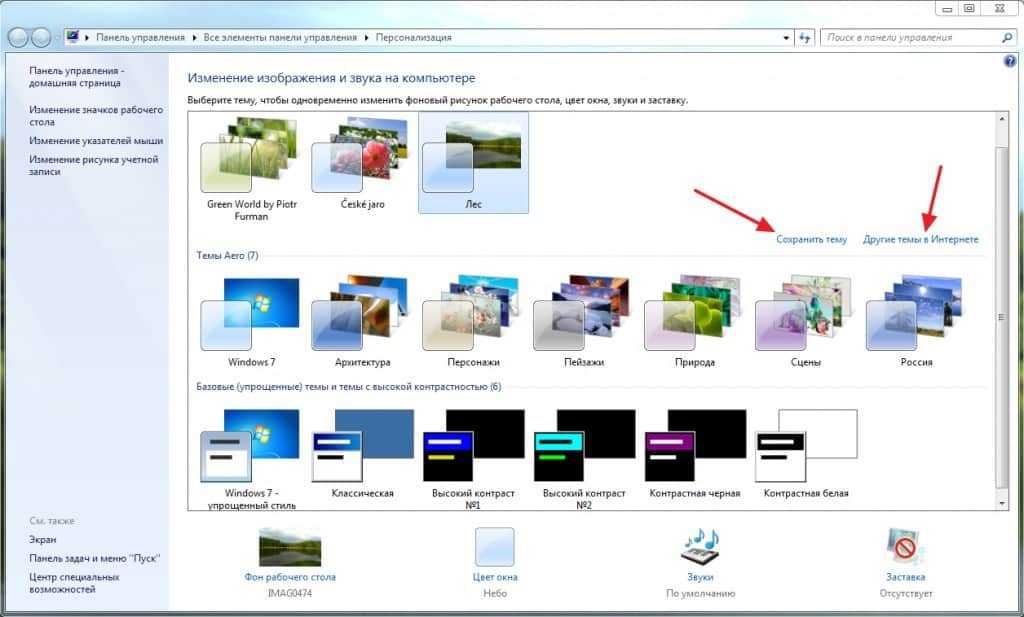Open the address bar history dropdown
1024x617 pixels.
[x=786, y=38]
